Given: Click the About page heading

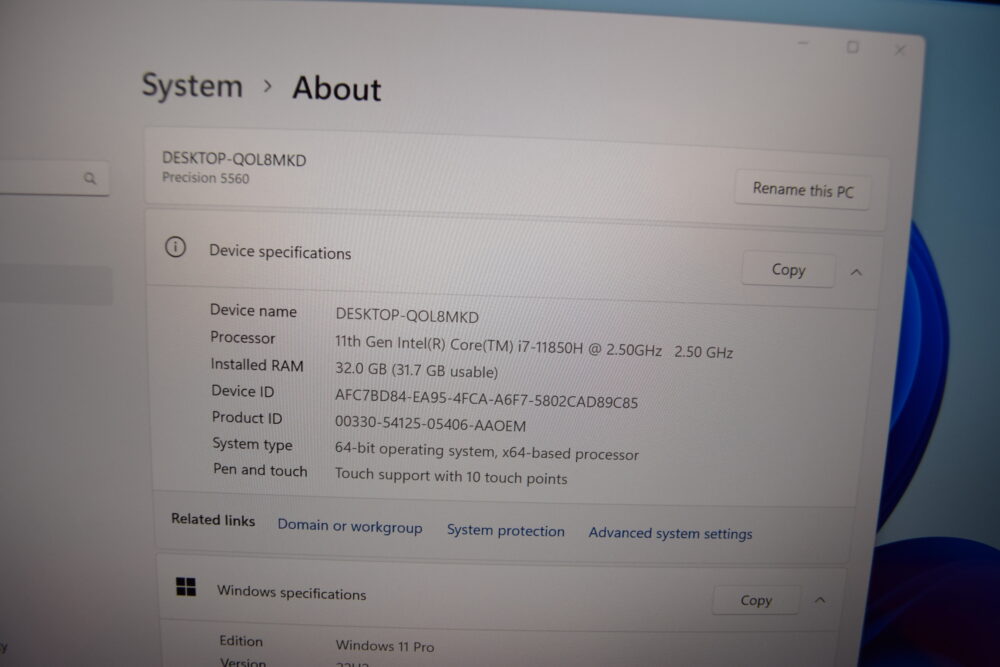Looking at the screenshot, I should coord(337,89).
